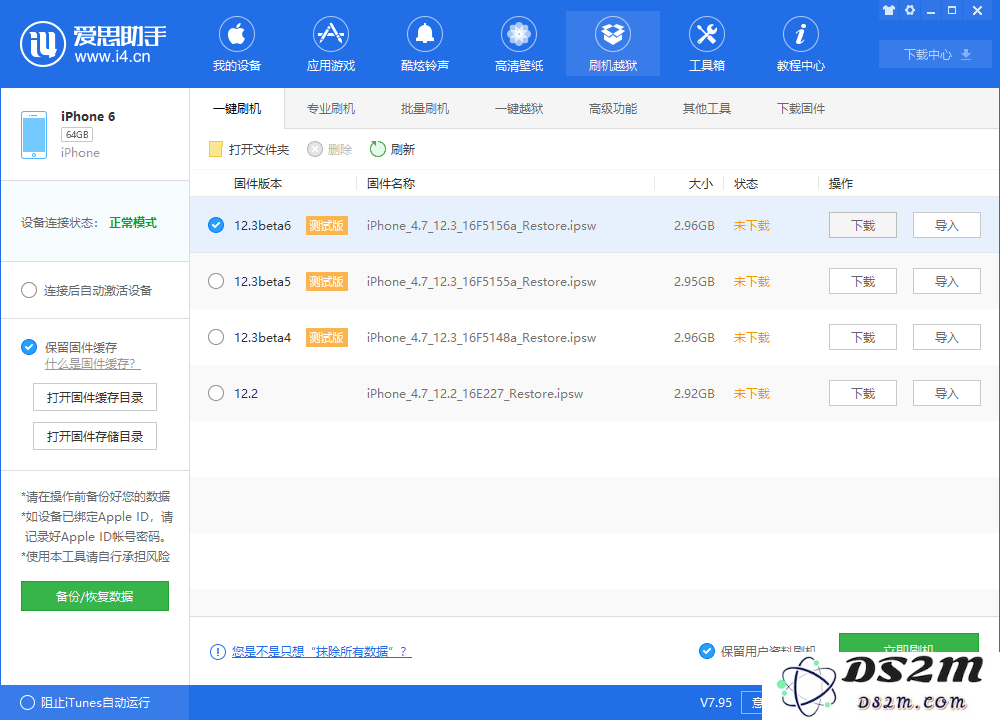Click the shirt skin icon in title bar
This screenshot has width=1000, height=720.
[888, 10]
